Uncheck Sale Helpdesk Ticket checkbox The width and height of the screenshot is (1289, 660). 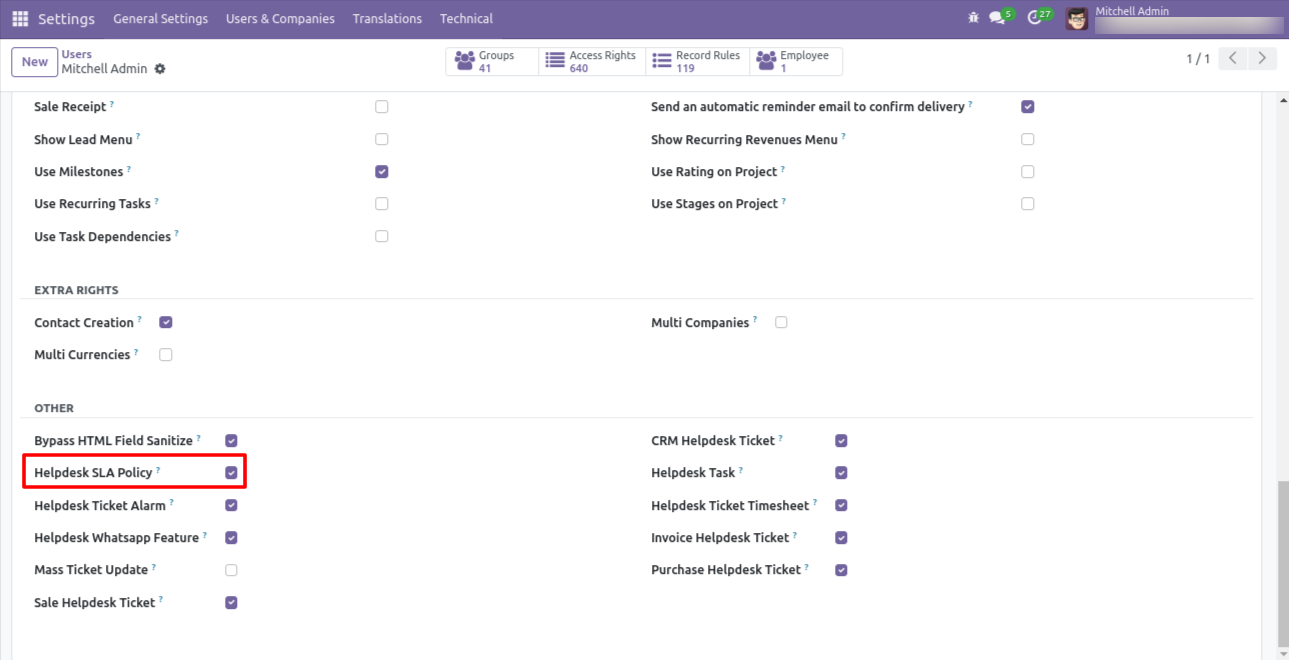coord(231,602)
